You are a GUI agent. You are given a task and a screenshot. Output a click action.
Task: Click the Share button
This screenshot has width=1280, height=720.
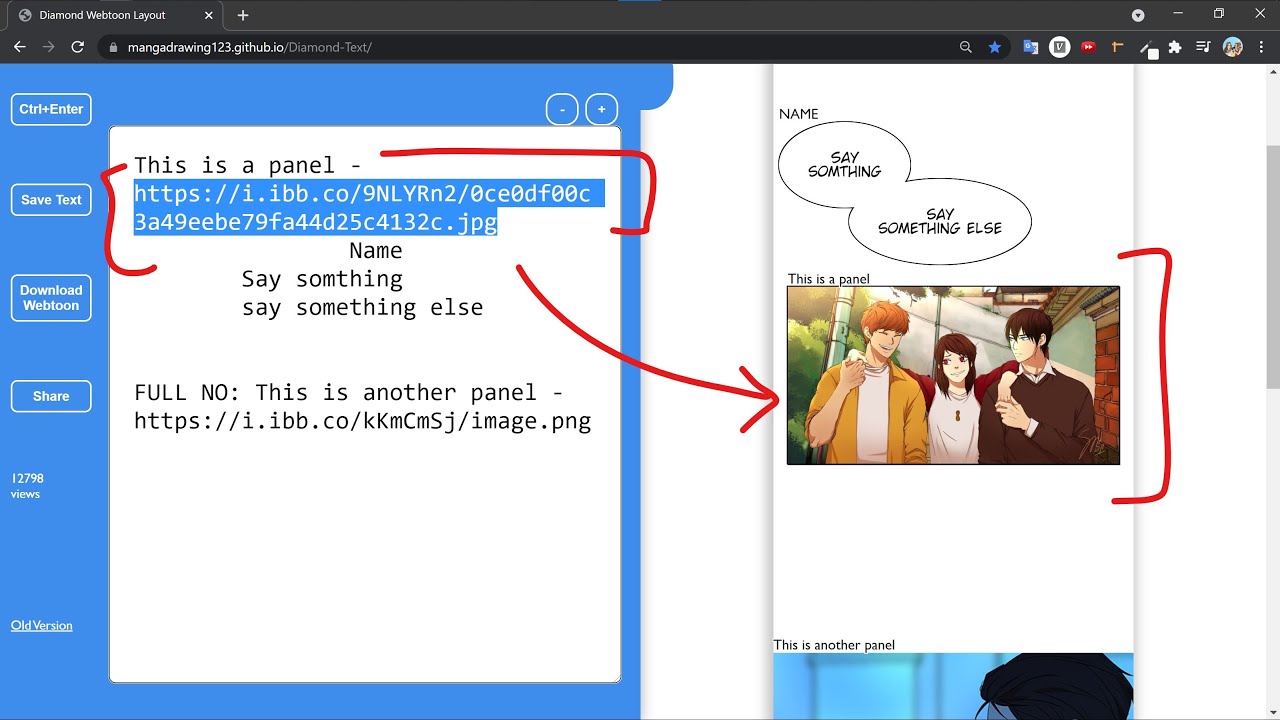(x=51, y=396)
